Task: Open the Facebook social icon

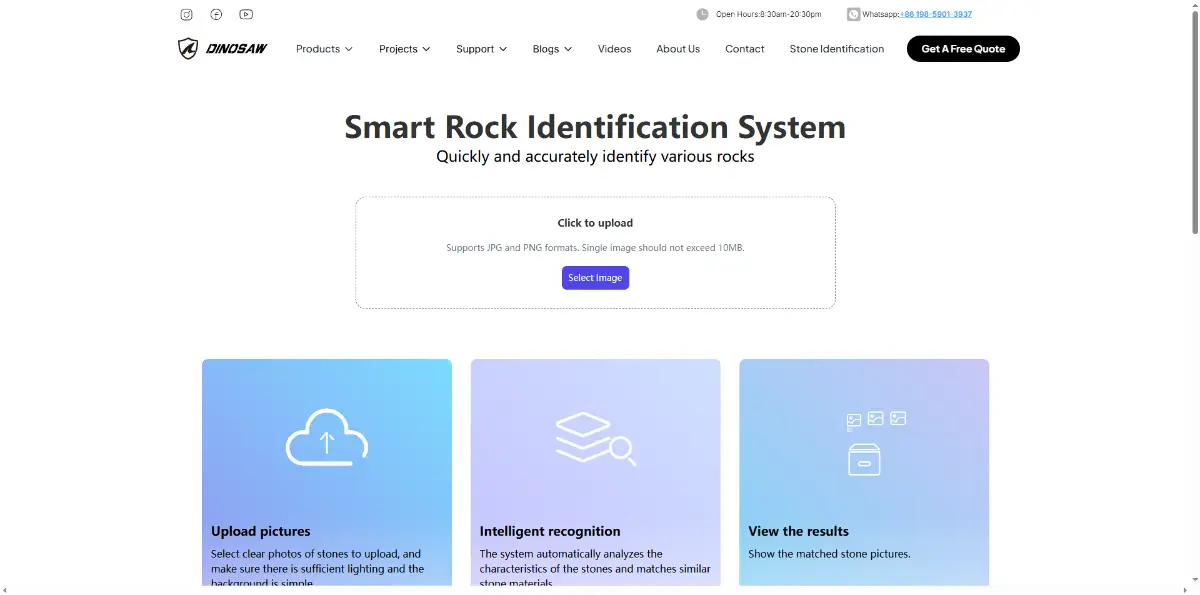Action: point(216,14)
